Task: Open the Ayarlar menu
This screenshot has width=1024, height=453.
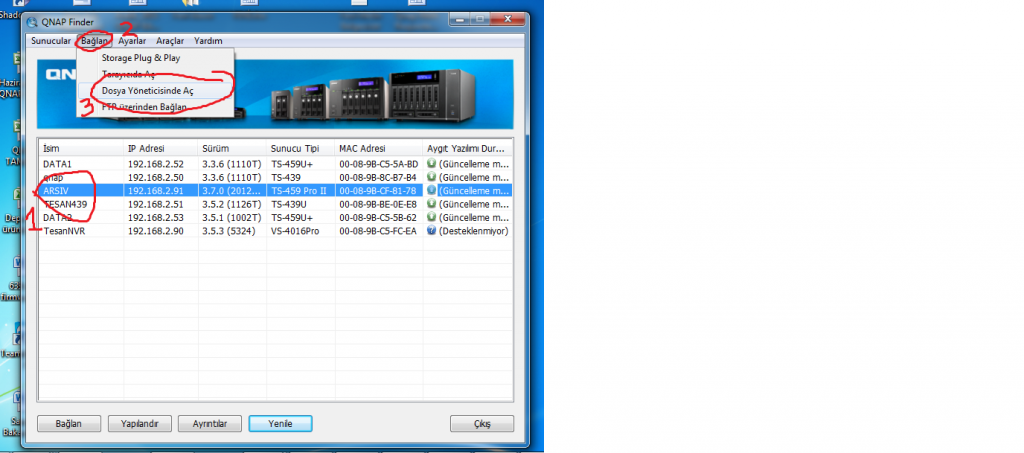Action: (x=132, y=40)
